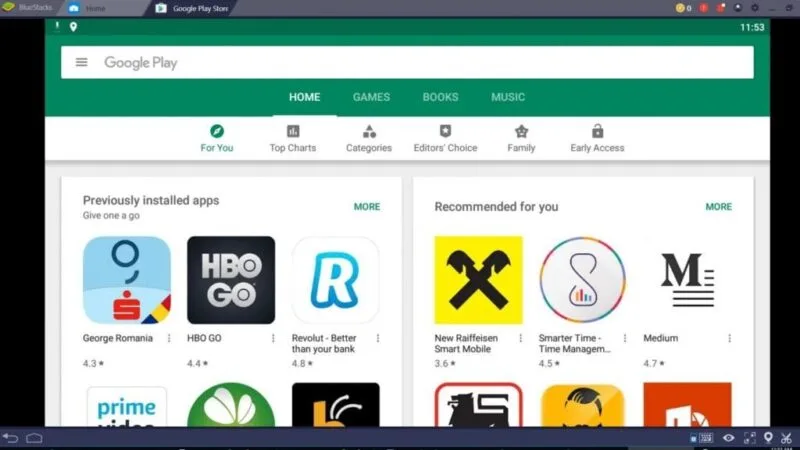The width and height of the screenshot is (800, 450).
Task: Open the Google Play hamburger menu
Action: click(x=82, y=62)
